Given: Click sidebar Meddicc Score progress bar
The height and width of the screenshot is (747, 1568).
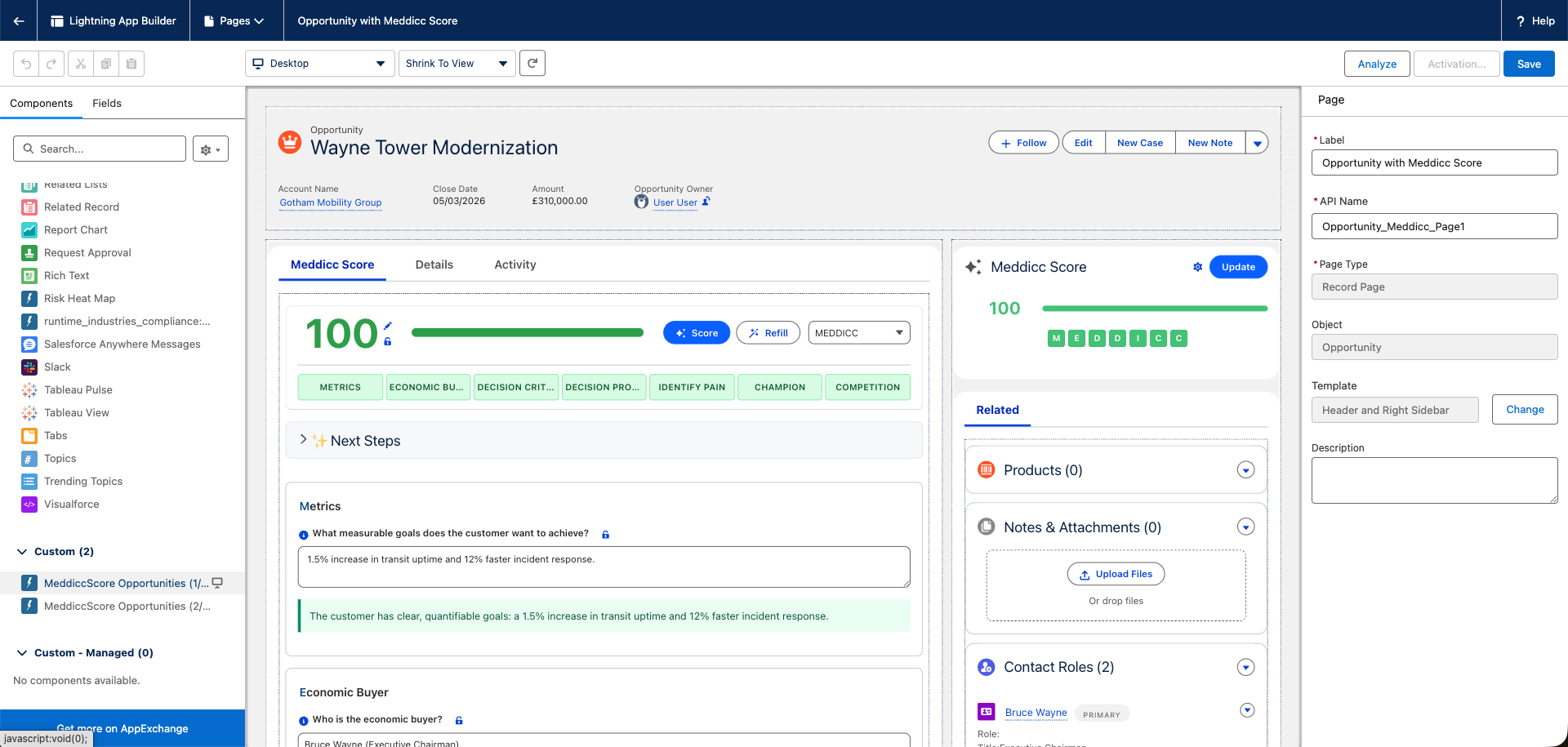Looking at the screenshot, I should (1155, 309).
